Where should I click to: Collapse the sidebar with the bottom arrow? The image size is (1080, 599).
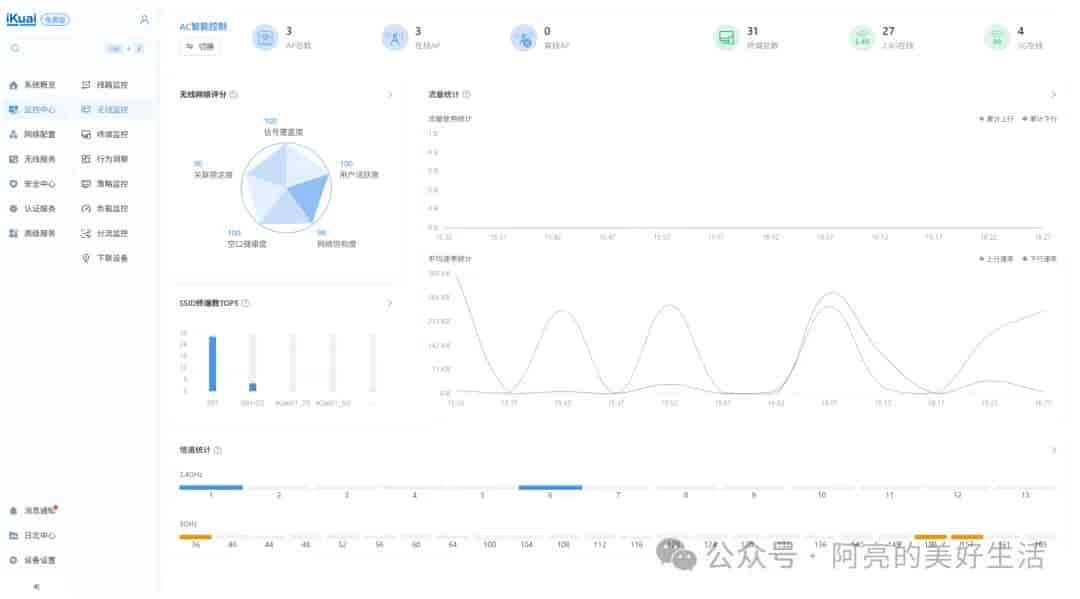[x=36, y=587]
